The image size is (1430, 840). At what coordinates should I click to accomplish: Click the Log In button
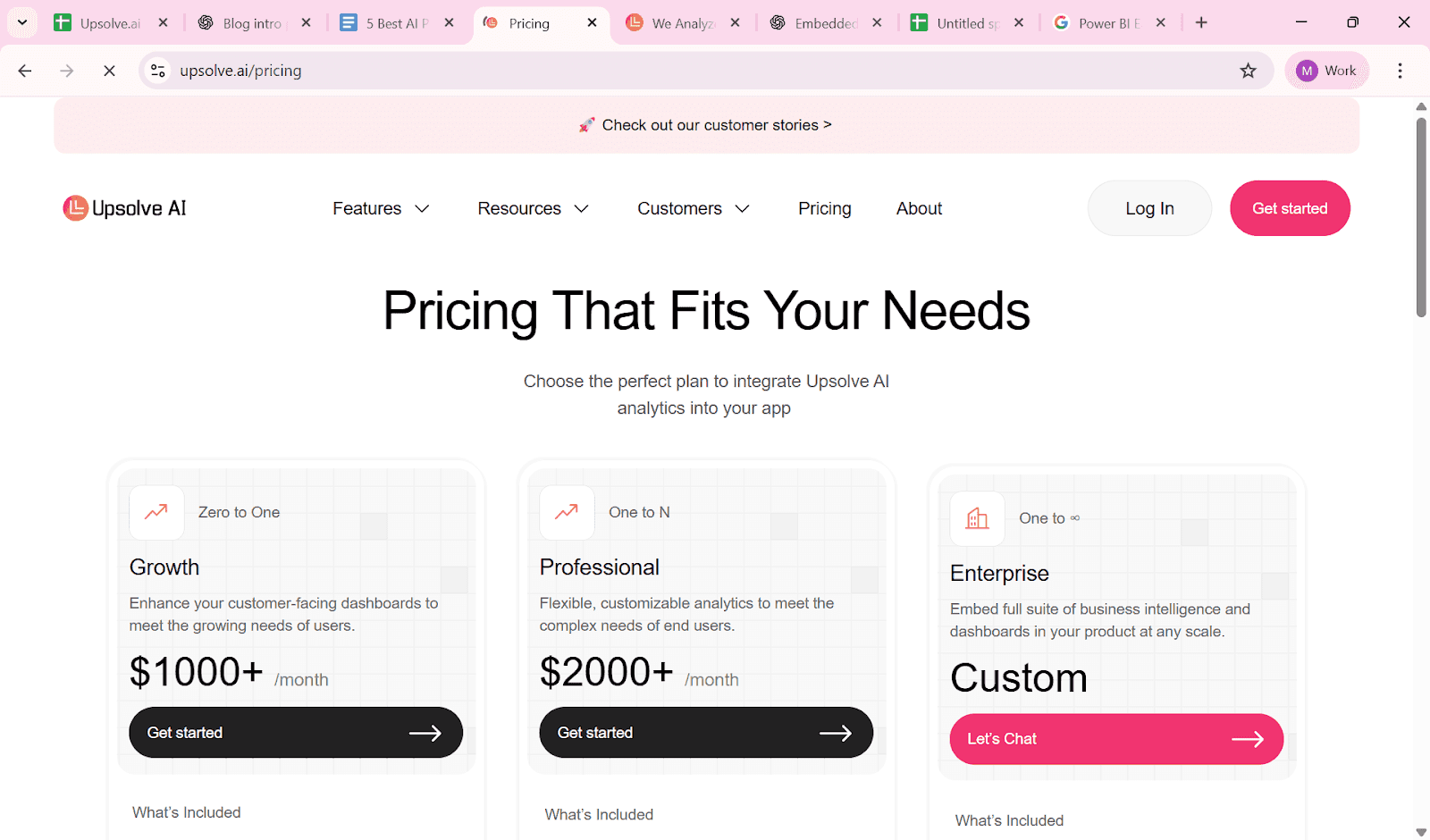pyautogui.click(x=1149, y=208)
